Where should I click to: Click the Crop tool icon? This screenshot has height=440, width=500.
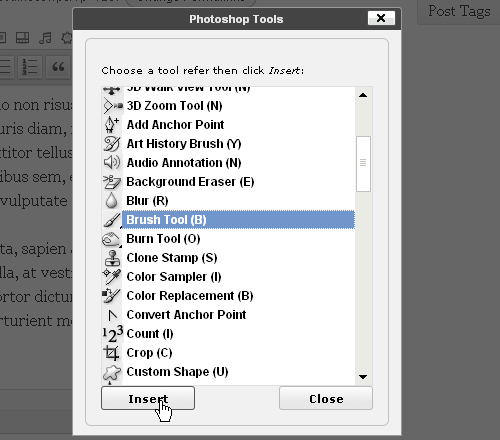pyautogui.click(x=112, y=353)
